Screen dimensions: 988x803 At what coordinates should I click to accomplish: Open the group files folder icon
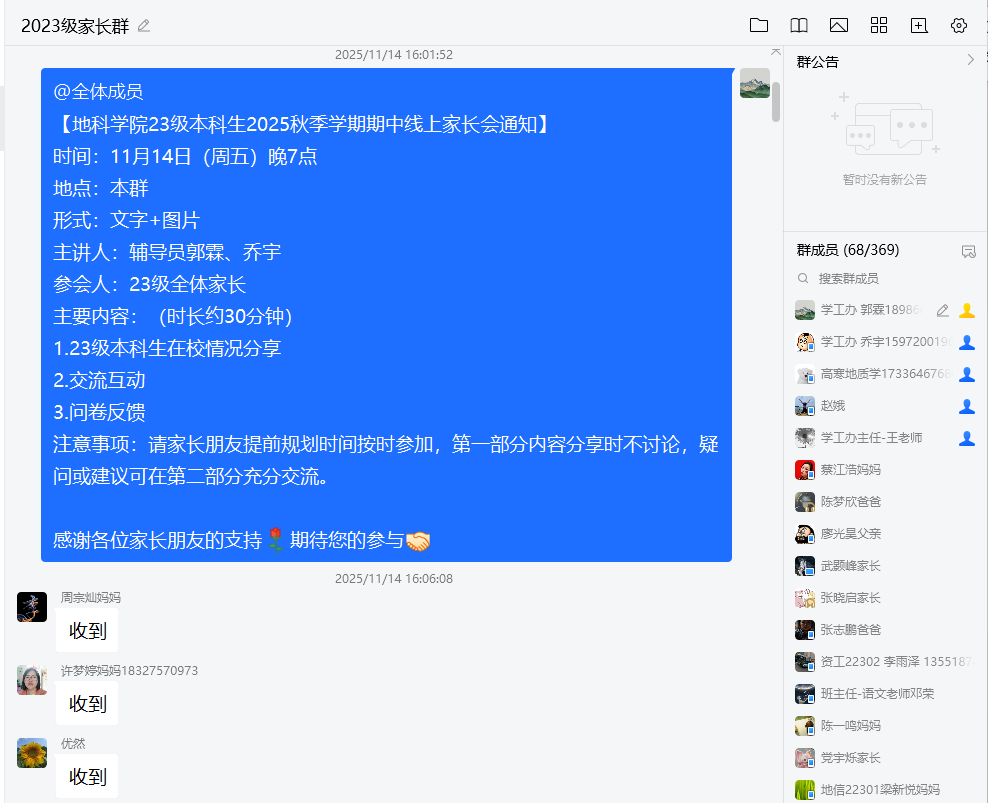pos(759,26)
